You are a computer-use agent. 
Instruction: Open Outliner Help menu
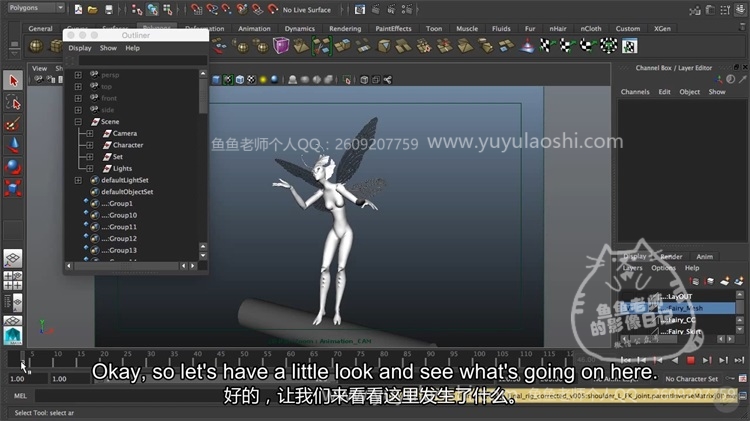click(x=132, y=48)
